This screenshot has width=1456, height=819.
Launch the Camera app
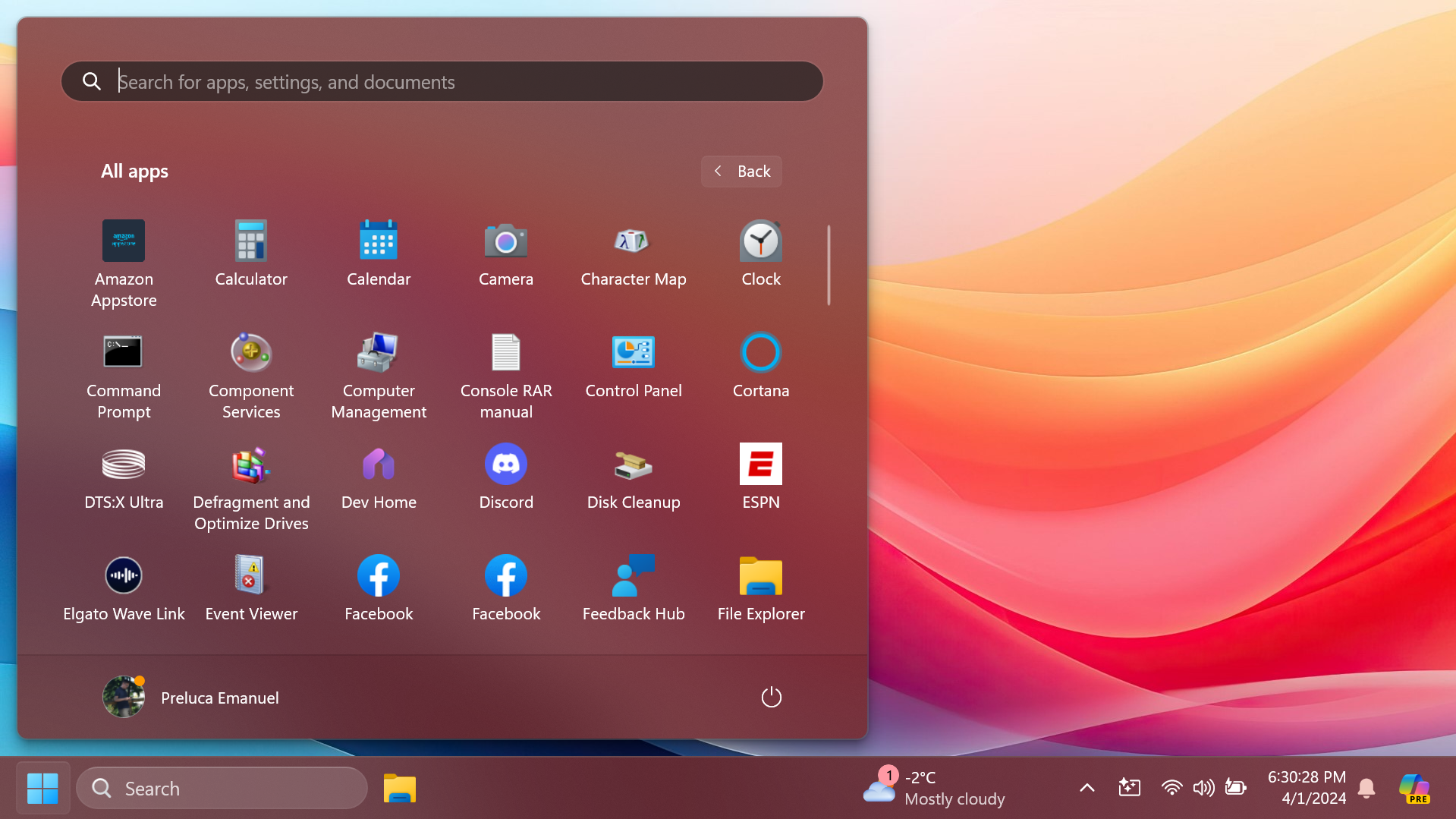tap(506, 254)
